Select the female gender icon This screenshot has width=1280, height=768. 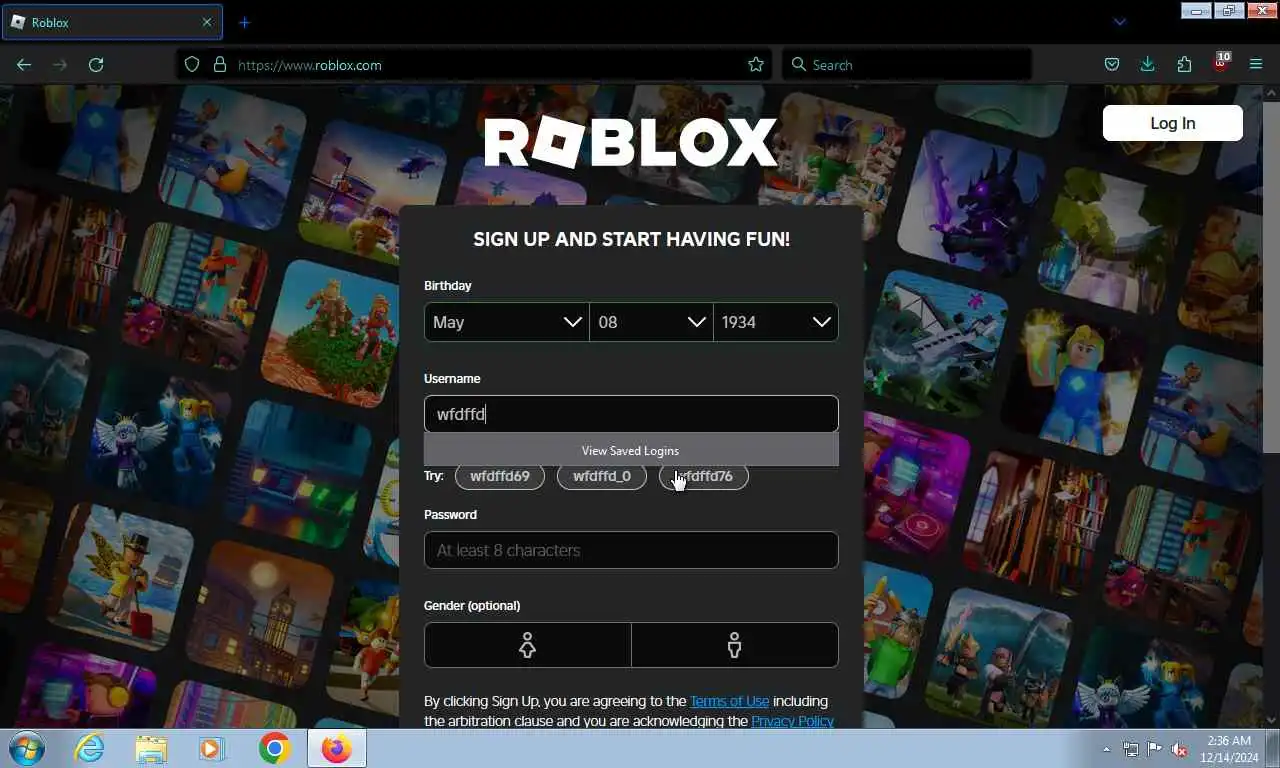tap(528, 645)
